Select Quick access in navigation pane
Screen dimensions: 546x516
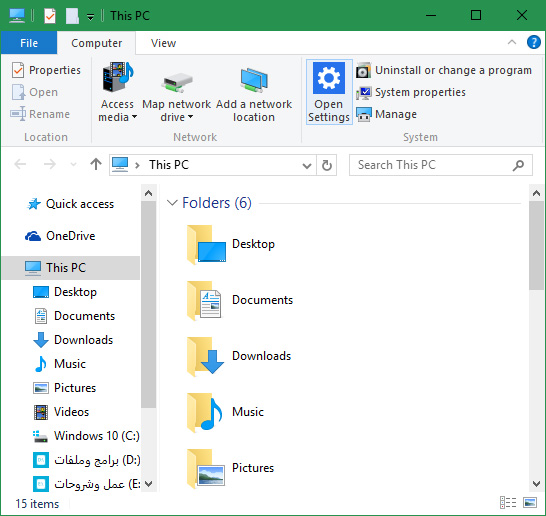click(71, 204)
